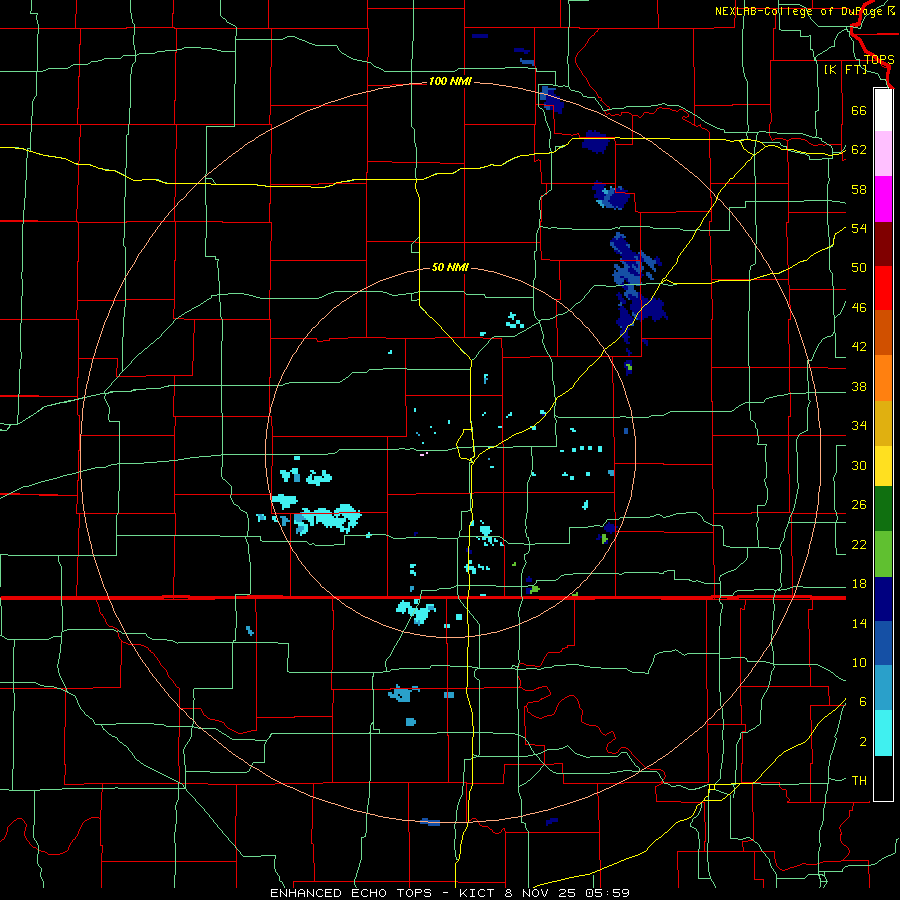The image size is (900, 900).
Task: Click the dark red legend swatch
Action: pos(883,244)
